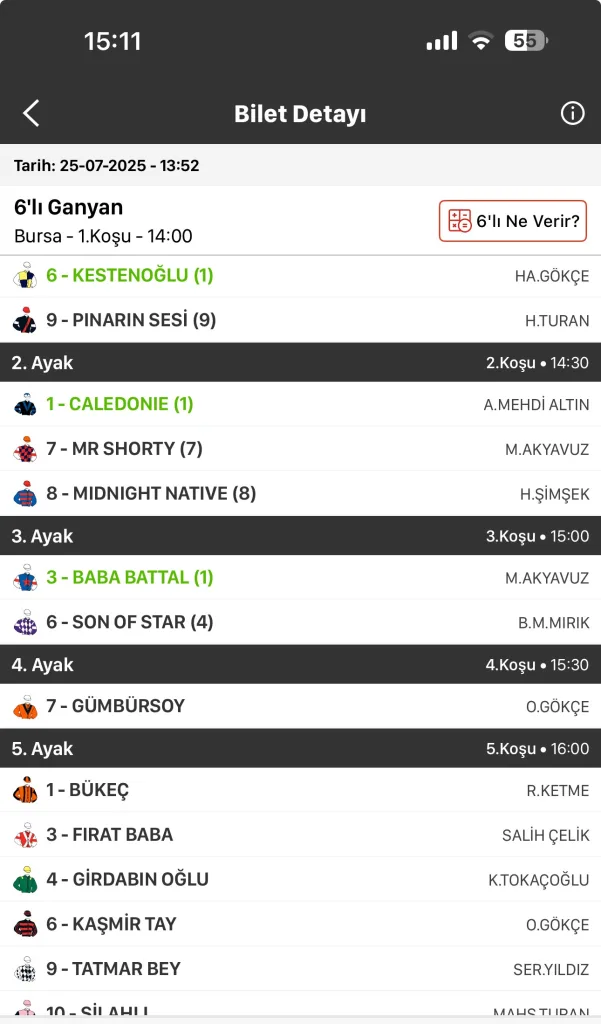Tap the 5. Ayak section header
601x1024 pixels.
tap(300, 749)
